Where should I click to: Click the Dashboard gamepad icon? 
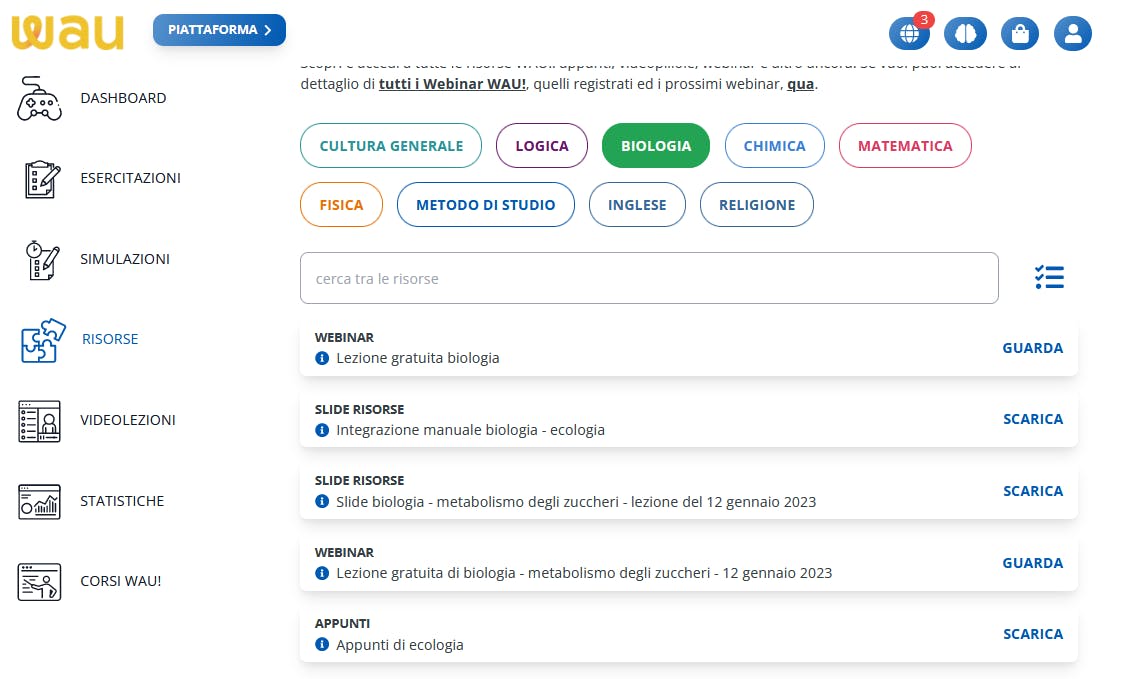[39, 98]
